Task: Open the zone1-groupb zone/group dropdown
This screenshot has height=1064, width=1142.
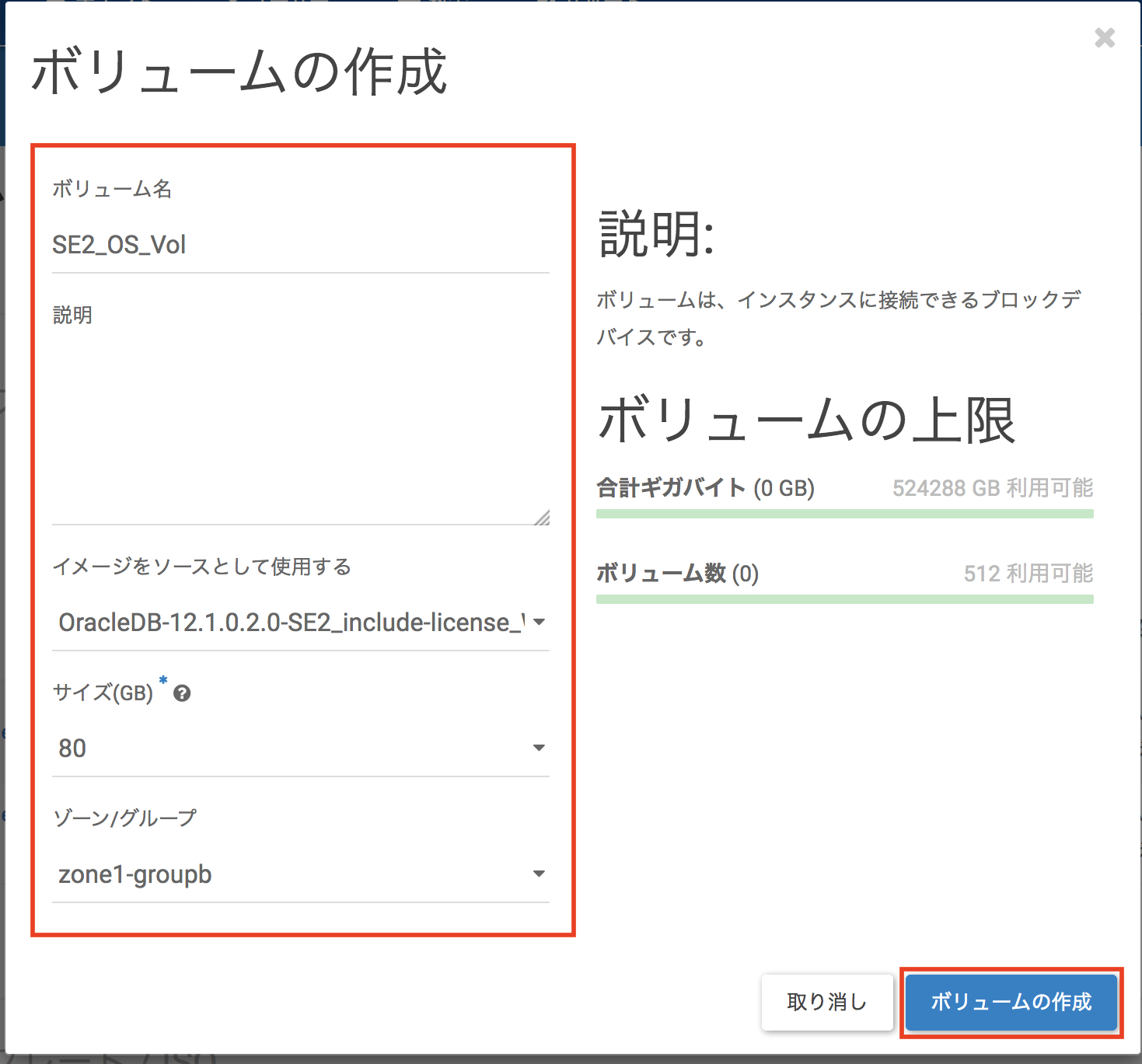Action: coord(300,874)
